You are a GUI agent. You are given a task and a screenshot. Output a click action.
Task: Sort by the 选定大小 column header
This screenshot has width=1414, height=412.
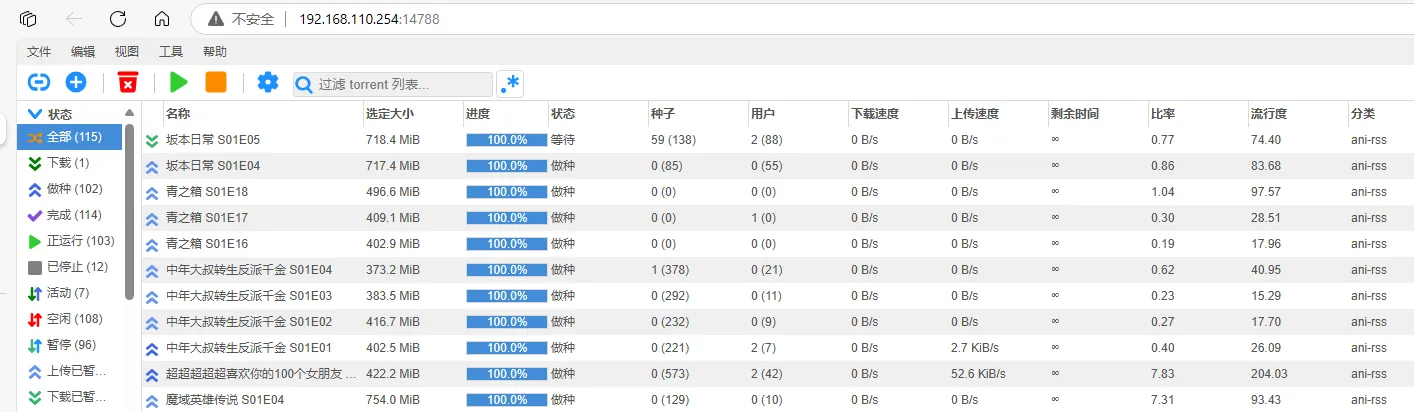[x=390, y=114]
